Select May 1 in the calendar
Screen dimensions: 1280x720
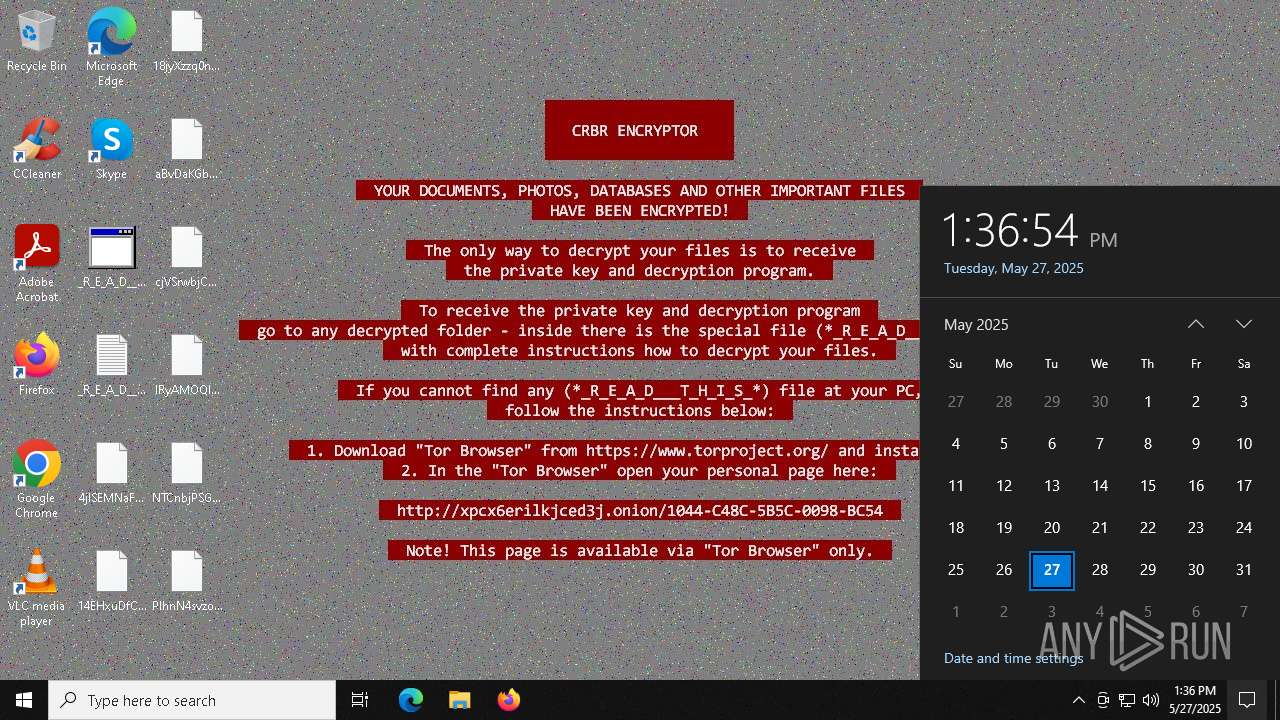(1148, 402)
